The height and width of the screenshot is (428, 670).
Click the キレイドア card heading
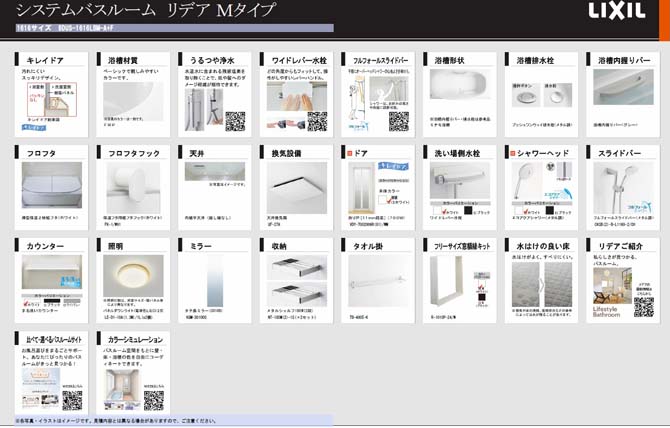(x=45, y=60)
